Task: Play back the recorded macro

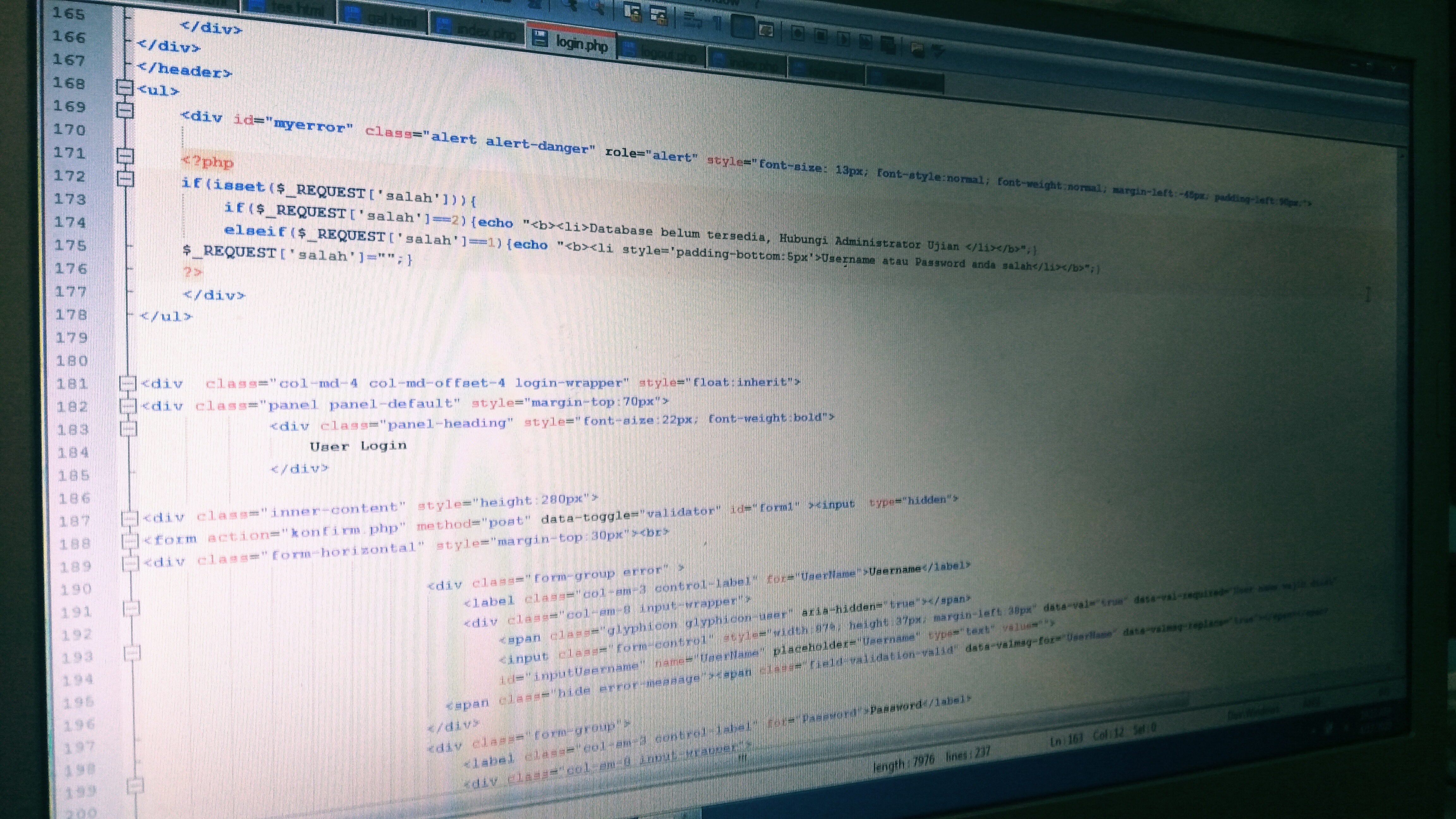Action: click(843, 39)
